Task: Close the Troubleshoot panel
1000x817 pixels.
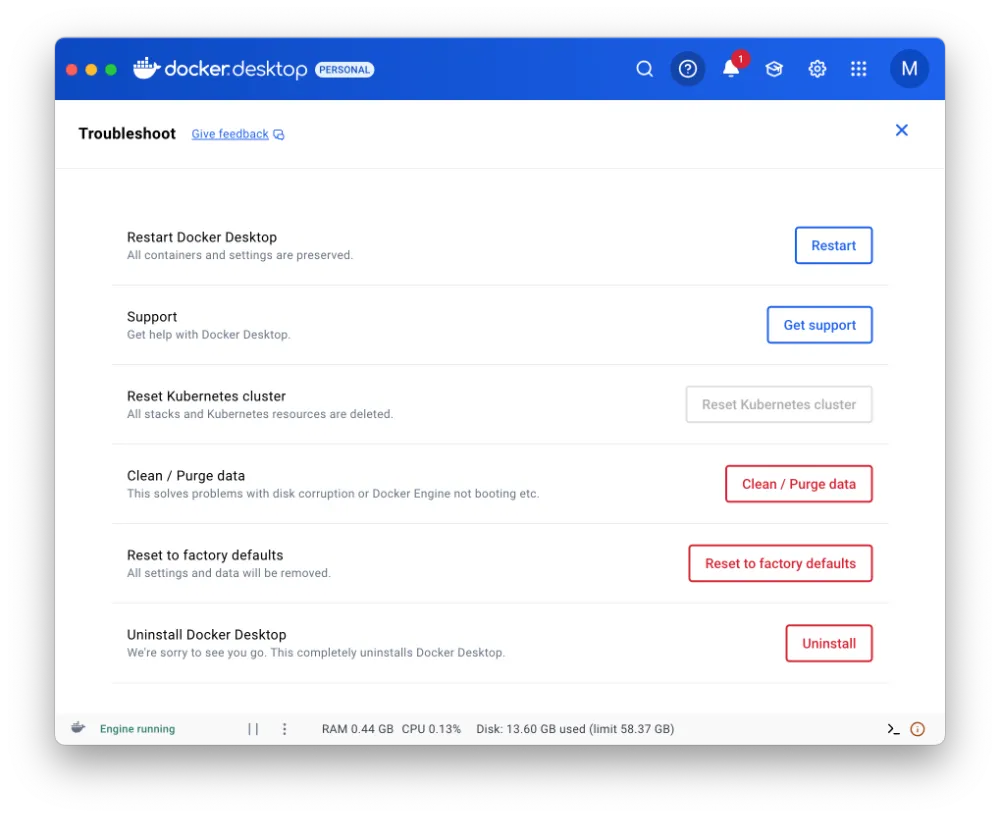Action: click(901, 130)
